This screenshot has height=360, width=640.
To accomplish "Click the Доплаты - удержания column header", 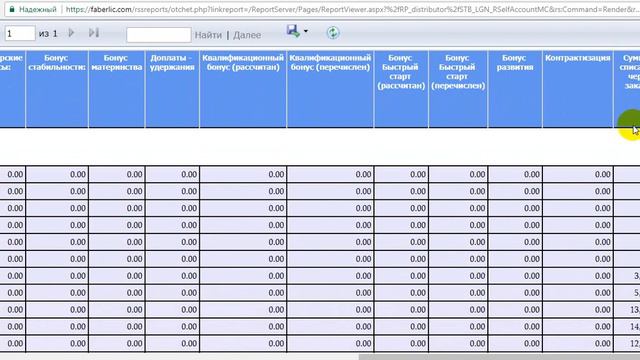I will pyautogui.click(x=172, y=89).
